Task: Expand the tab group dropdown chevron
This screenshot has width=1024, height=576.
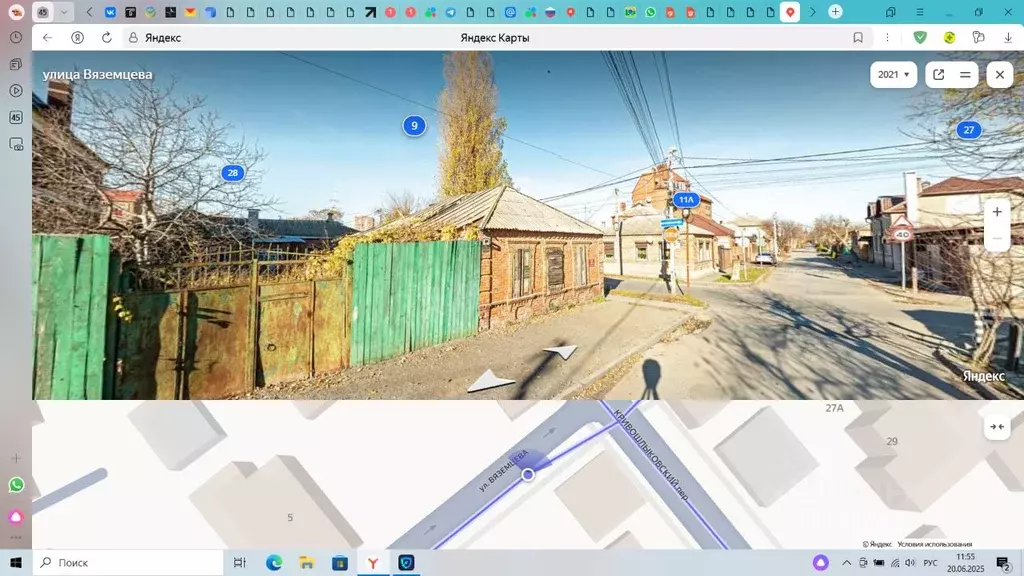Action: pyautogui.click(x=63, y=12)
